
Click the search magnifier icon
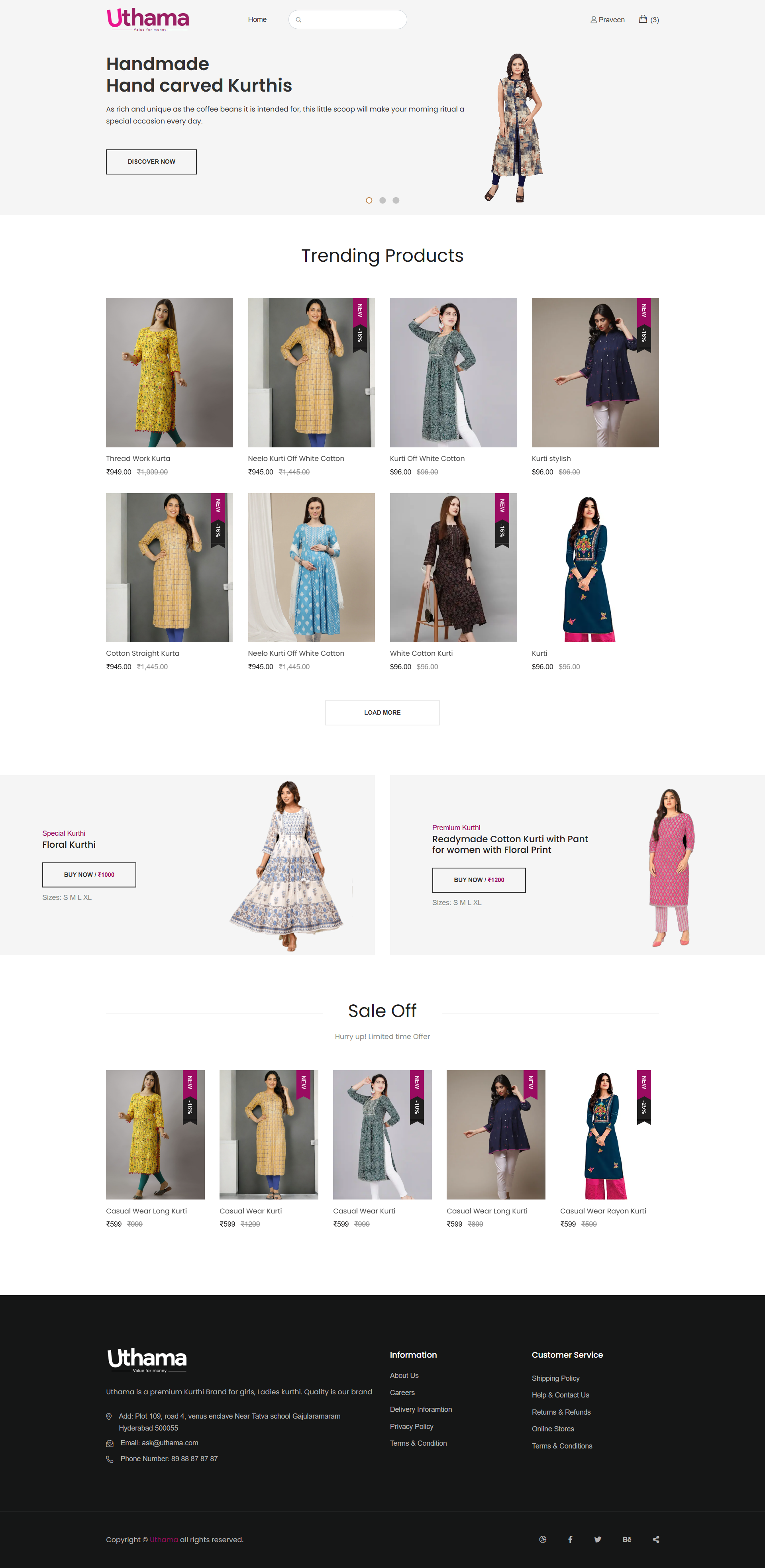coord(299,20)
